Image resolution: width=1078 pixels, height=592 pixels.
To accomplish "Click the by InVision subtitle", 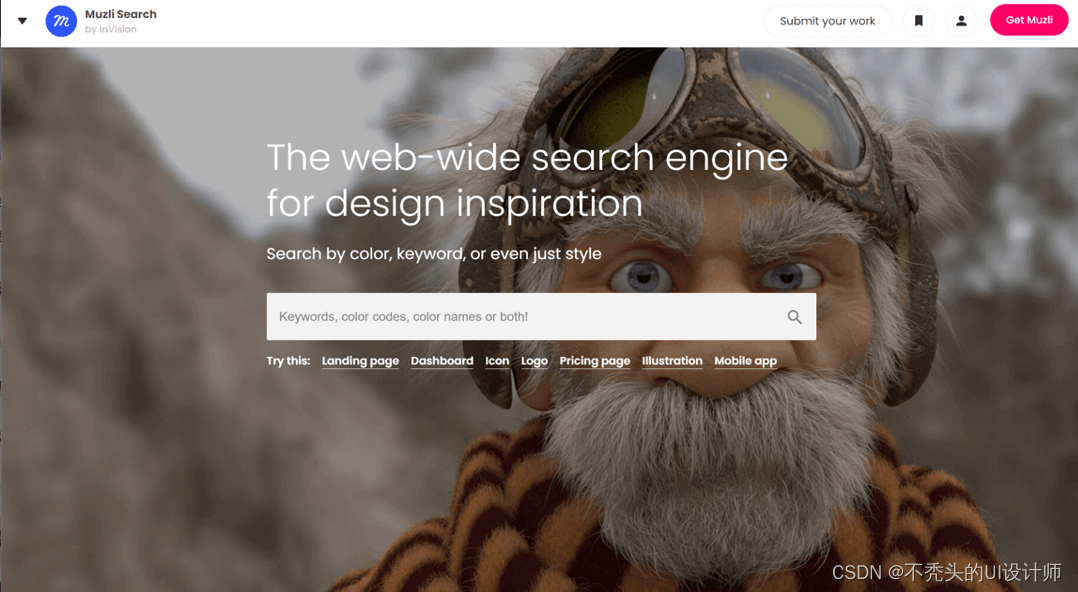I will tap(111, 29).
